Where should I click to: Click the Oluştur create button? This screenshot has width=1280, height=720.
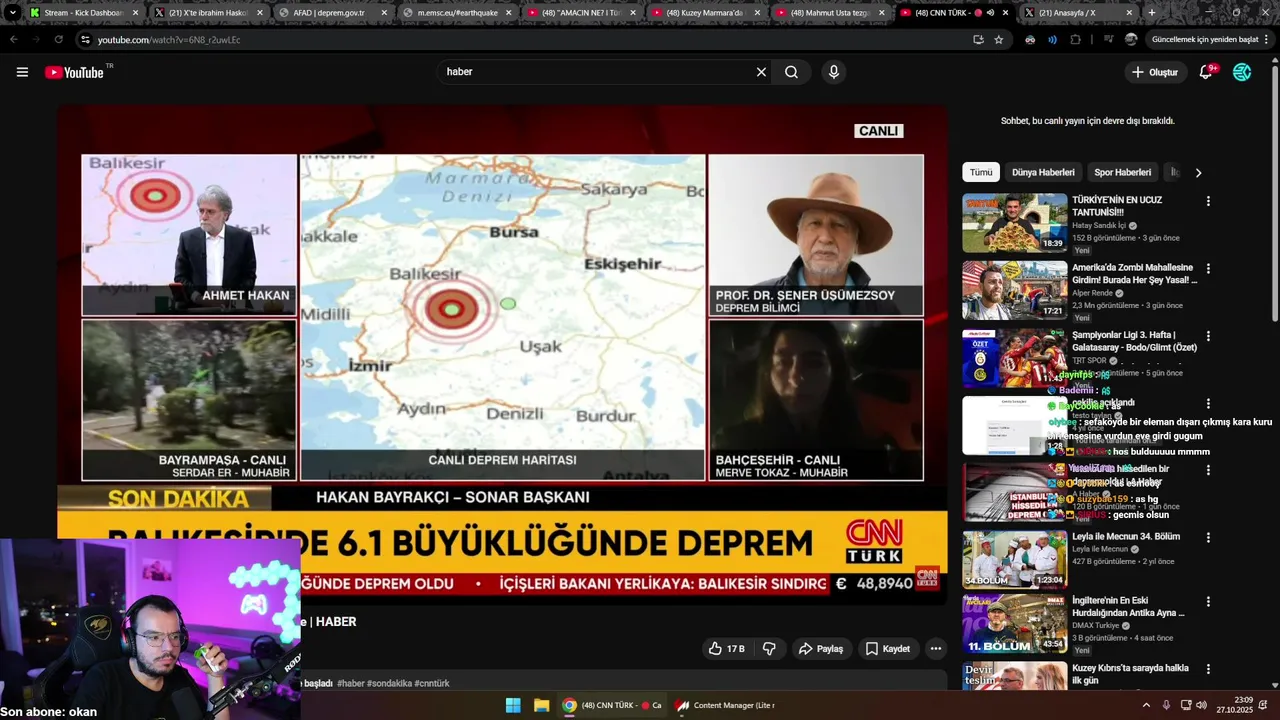tap(1155, 72)
